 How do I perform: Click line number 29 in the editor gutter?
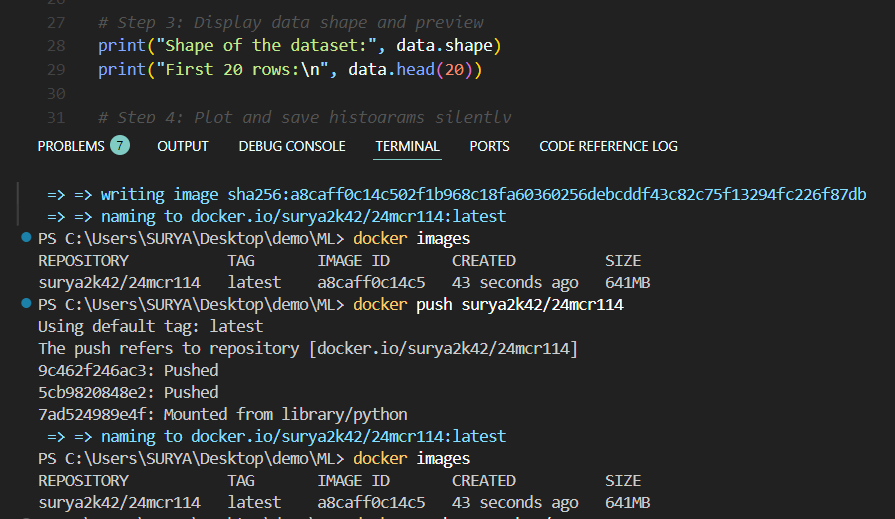(56, 70)
